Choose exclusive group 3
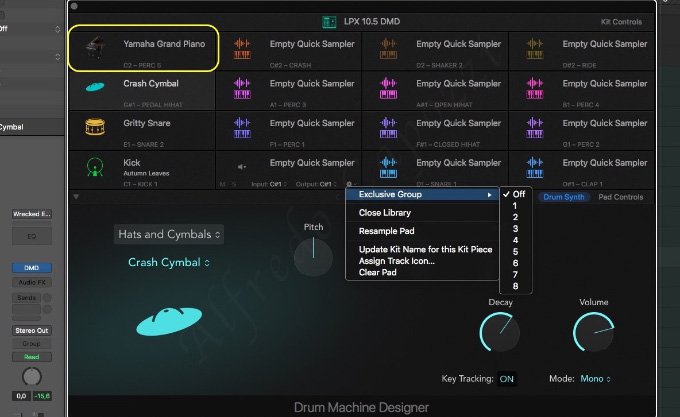Viewport: 680px width, 417px height. [x=515, y=228]
